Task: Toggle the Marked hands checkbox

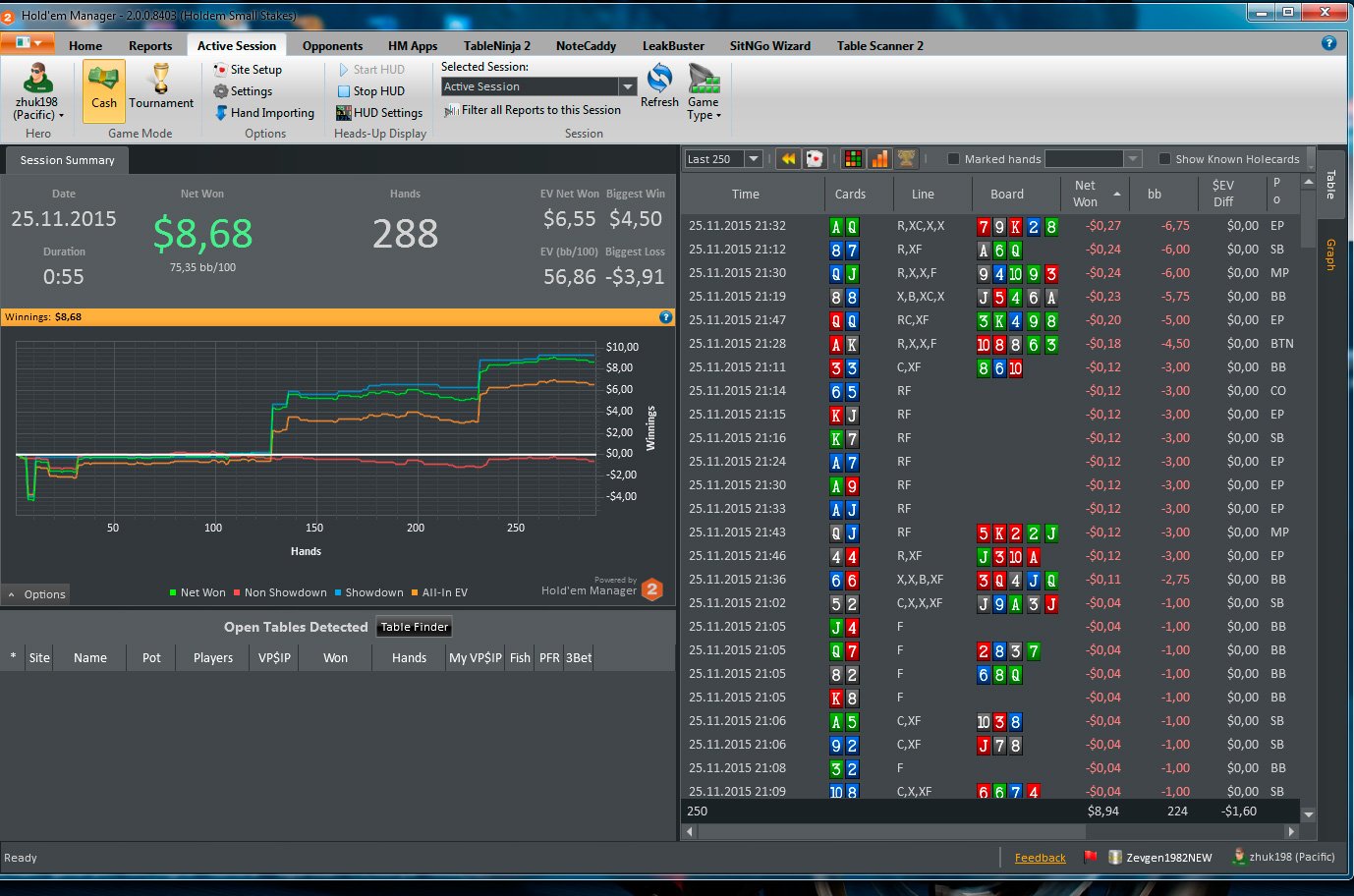Action: click(953, 159)
